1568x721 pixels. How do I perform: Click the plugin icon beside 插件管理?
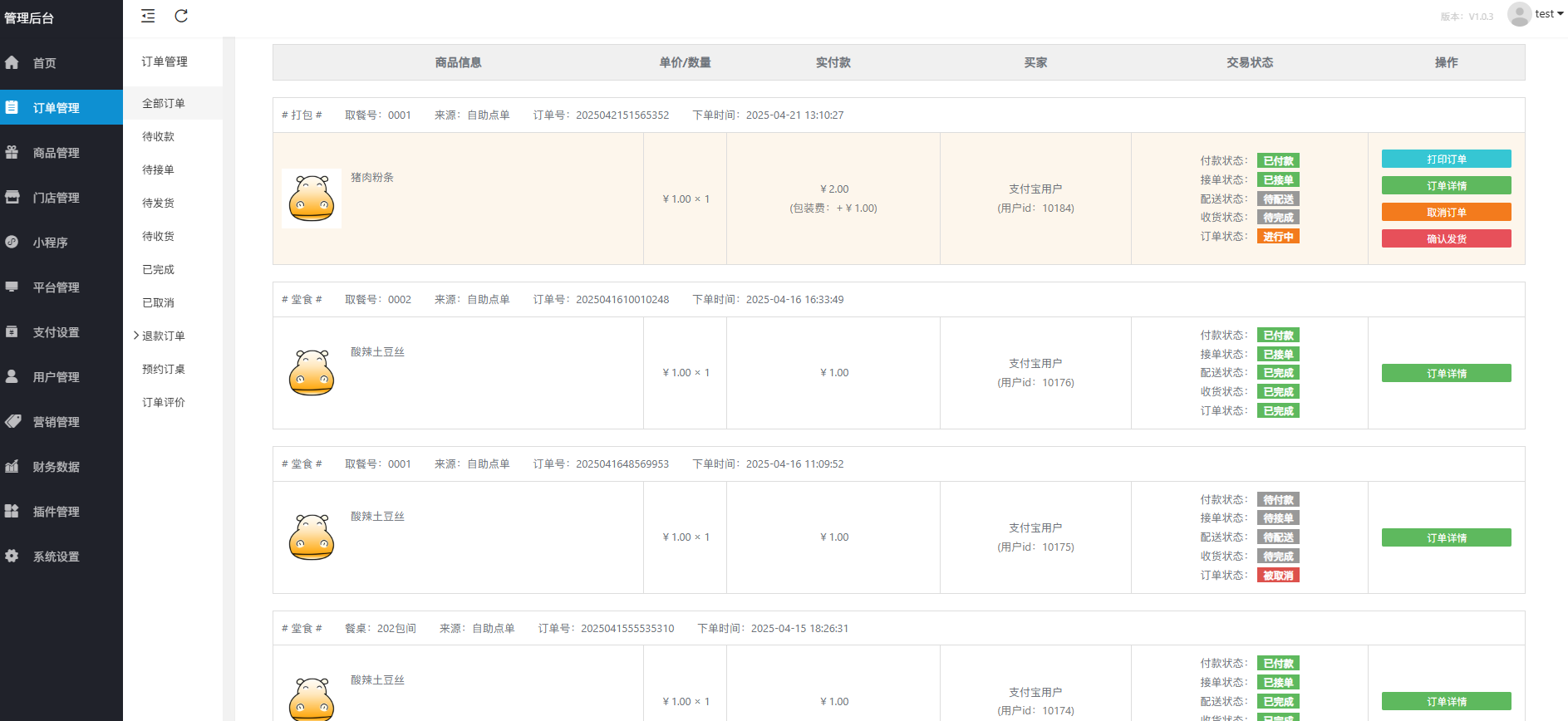pos(12,511)
